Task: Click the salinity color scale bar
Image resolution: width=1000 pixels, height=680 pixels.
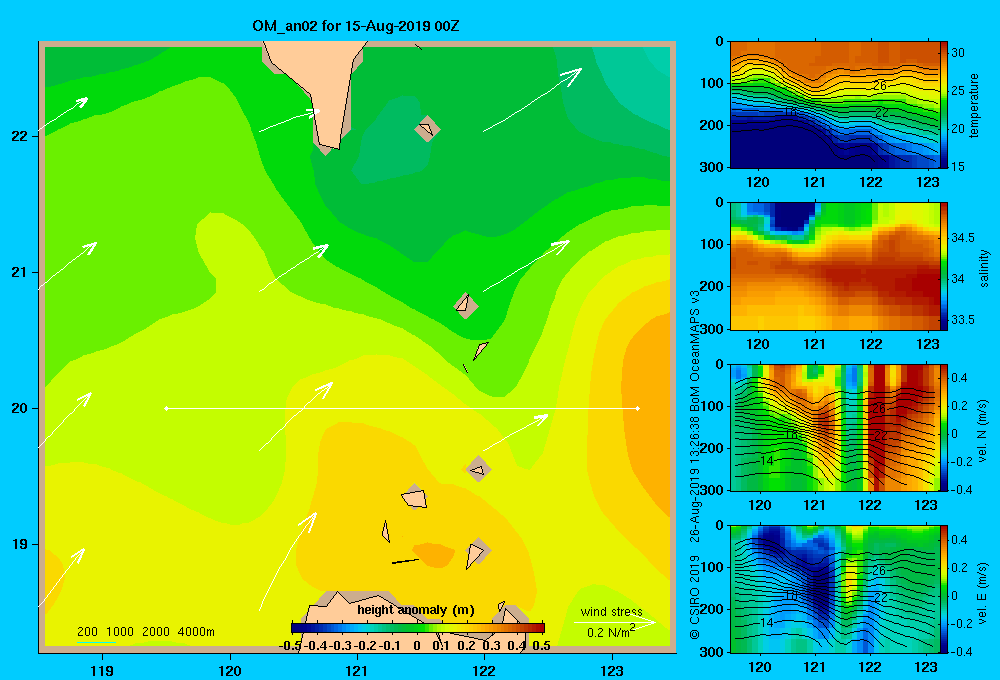Action: [x=944, y=266]
